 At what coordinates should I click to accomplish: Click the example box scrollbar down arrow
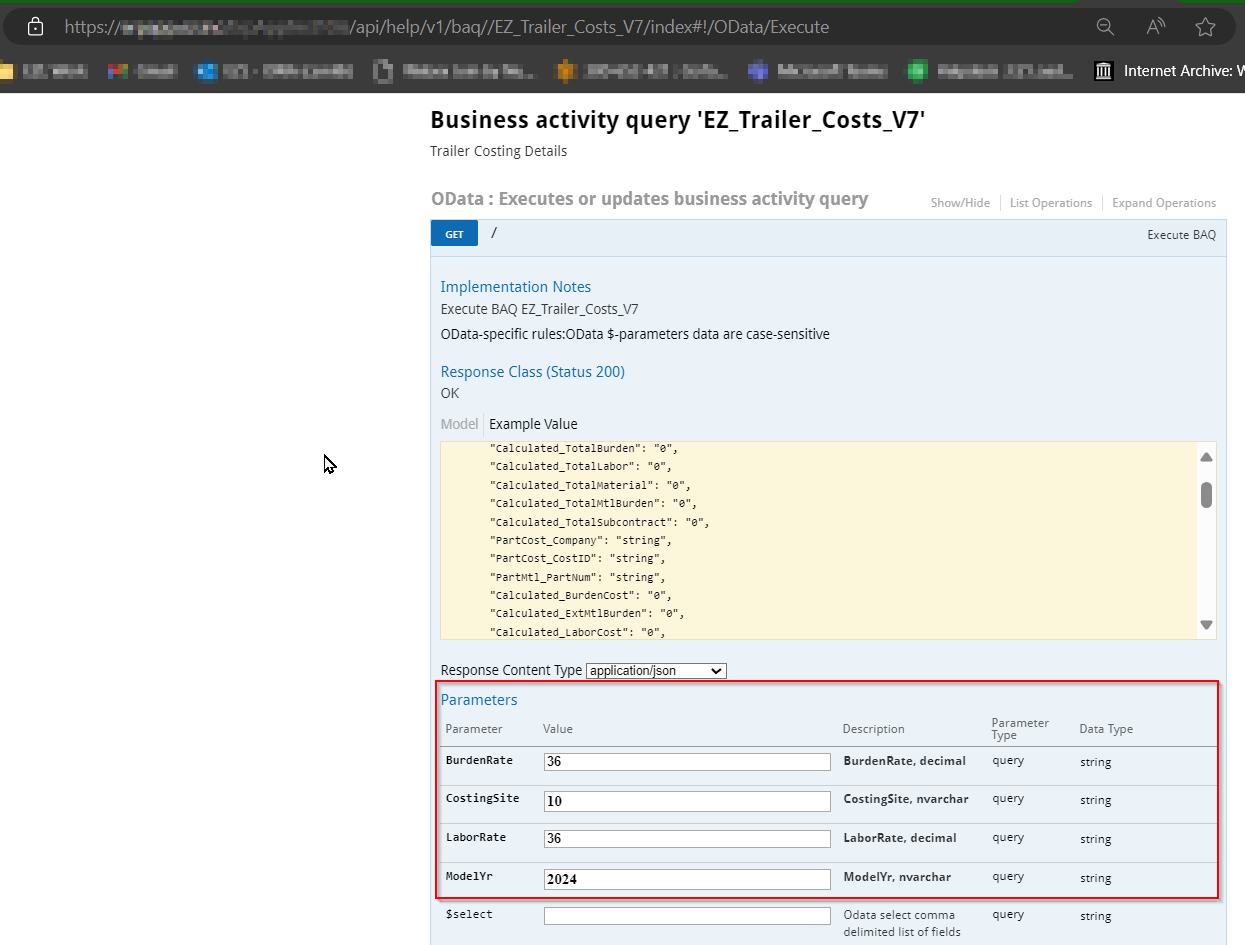point(1207,625)
